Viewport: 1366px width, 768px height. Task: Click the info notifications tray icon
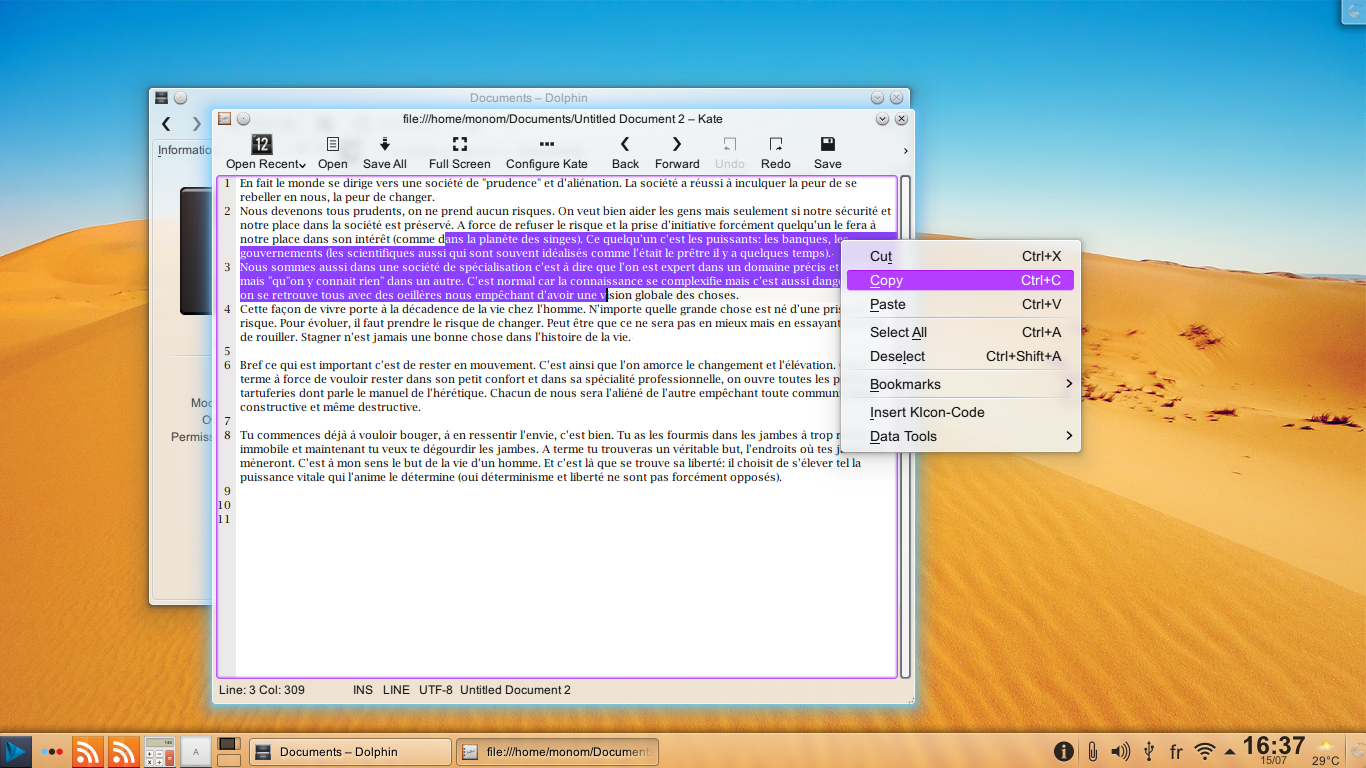point(1065,751)
